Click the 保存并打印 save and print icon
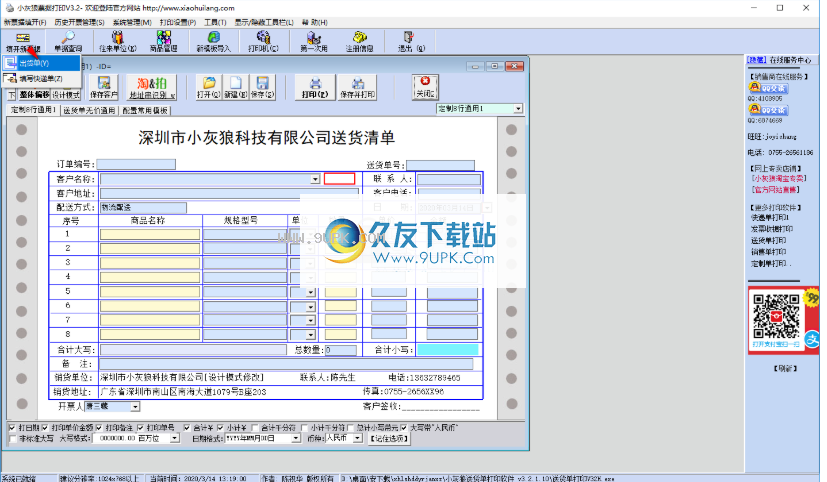The width and height of the screenshot is (827, 482). point(358,87)
